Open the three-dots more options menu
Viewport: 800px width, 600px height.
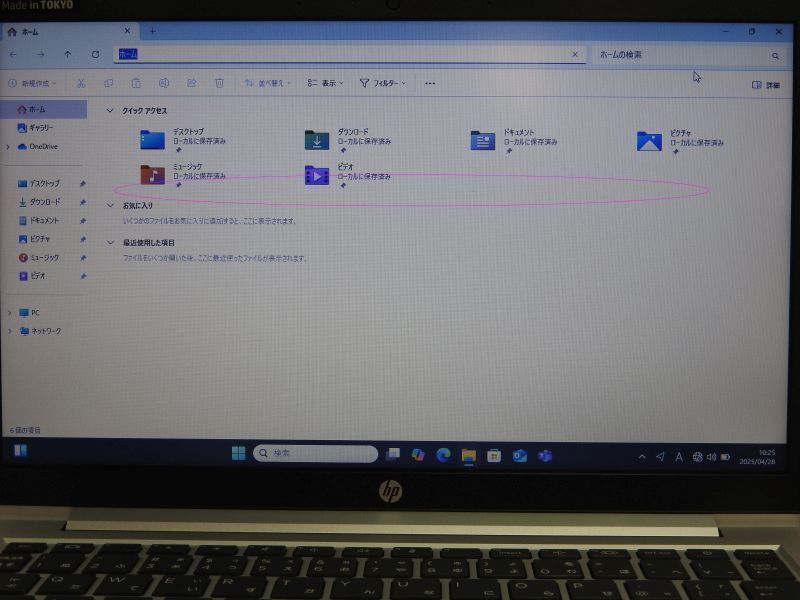pos(430,83)
